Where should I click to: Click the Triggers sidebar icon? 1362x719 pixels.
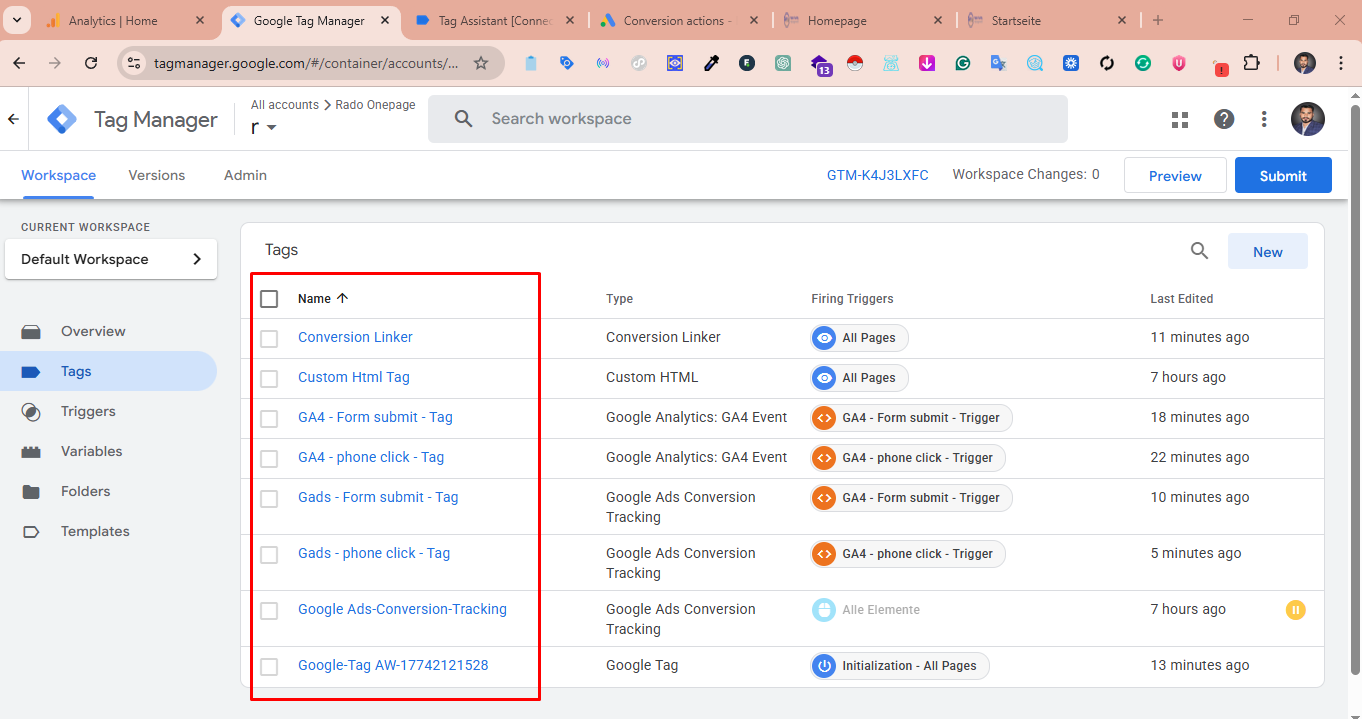[31, 411]
